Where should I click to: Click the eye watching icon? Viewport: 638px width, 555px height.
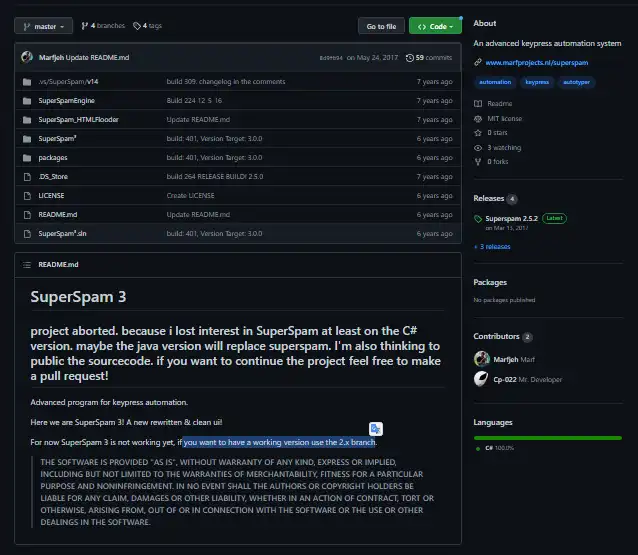tap(478, 148)
